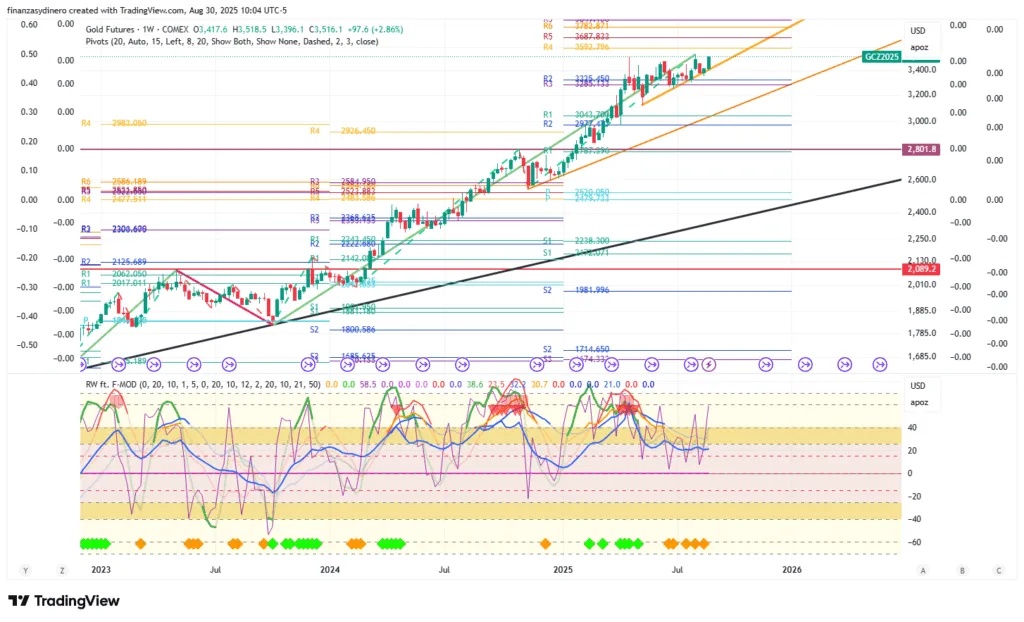The width and height of the screenshot is (1024, 622).
Task: Click the R5 3687.833 pivot label
Action: 577,37
